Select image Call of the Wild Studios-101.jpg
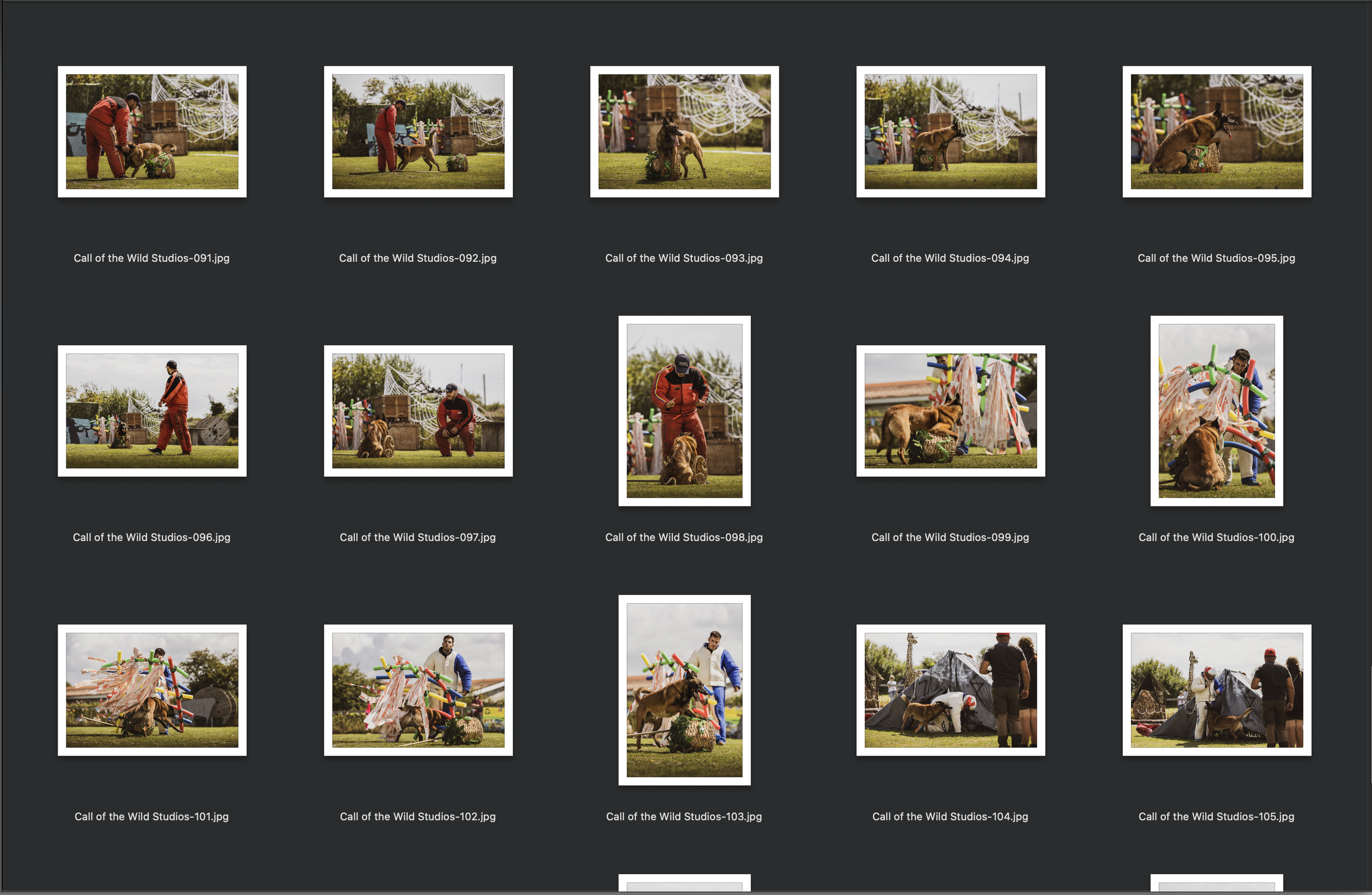The image size is (1372, 895). 151,690
